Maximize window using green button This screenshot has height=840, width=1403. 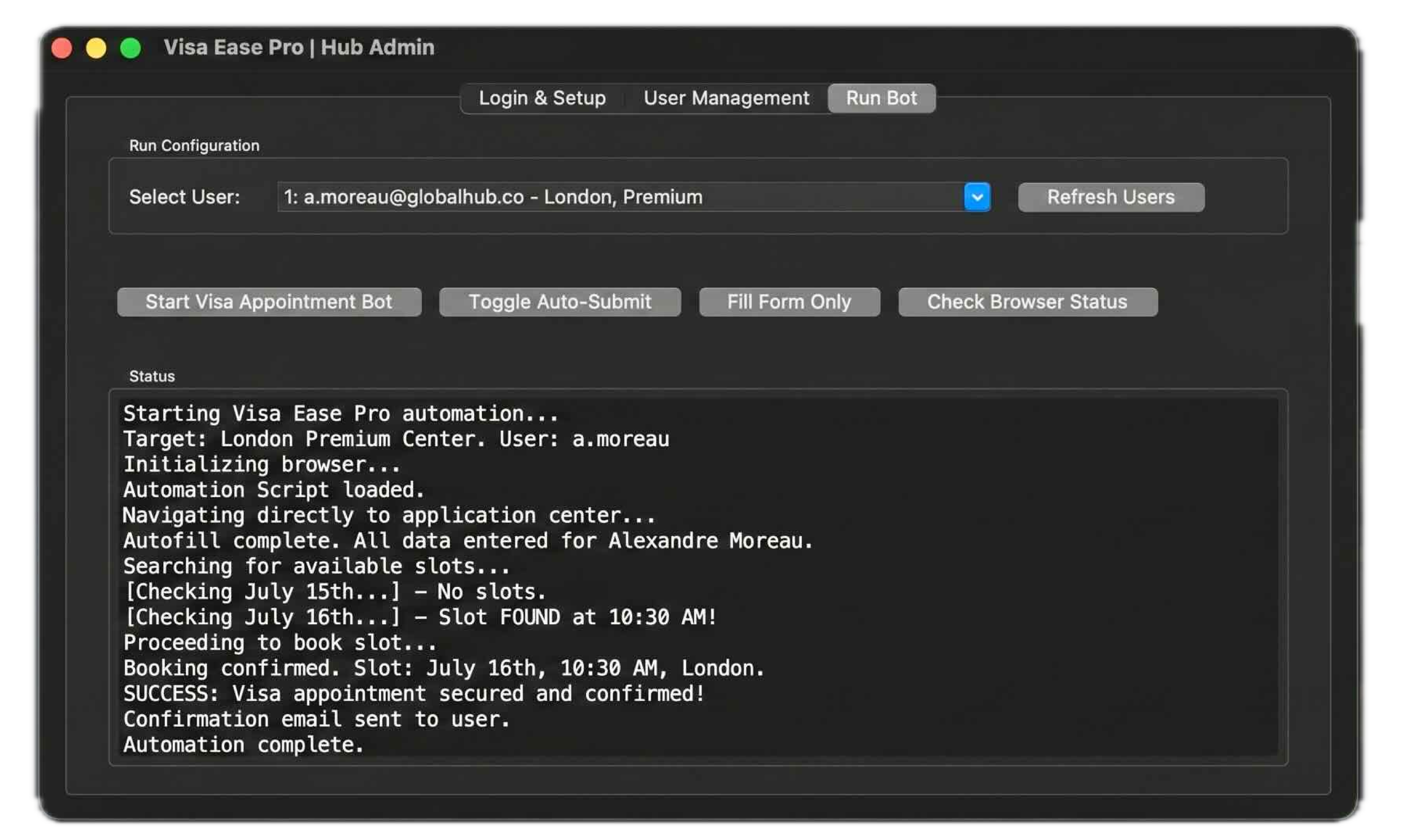(x=131, y=48)
